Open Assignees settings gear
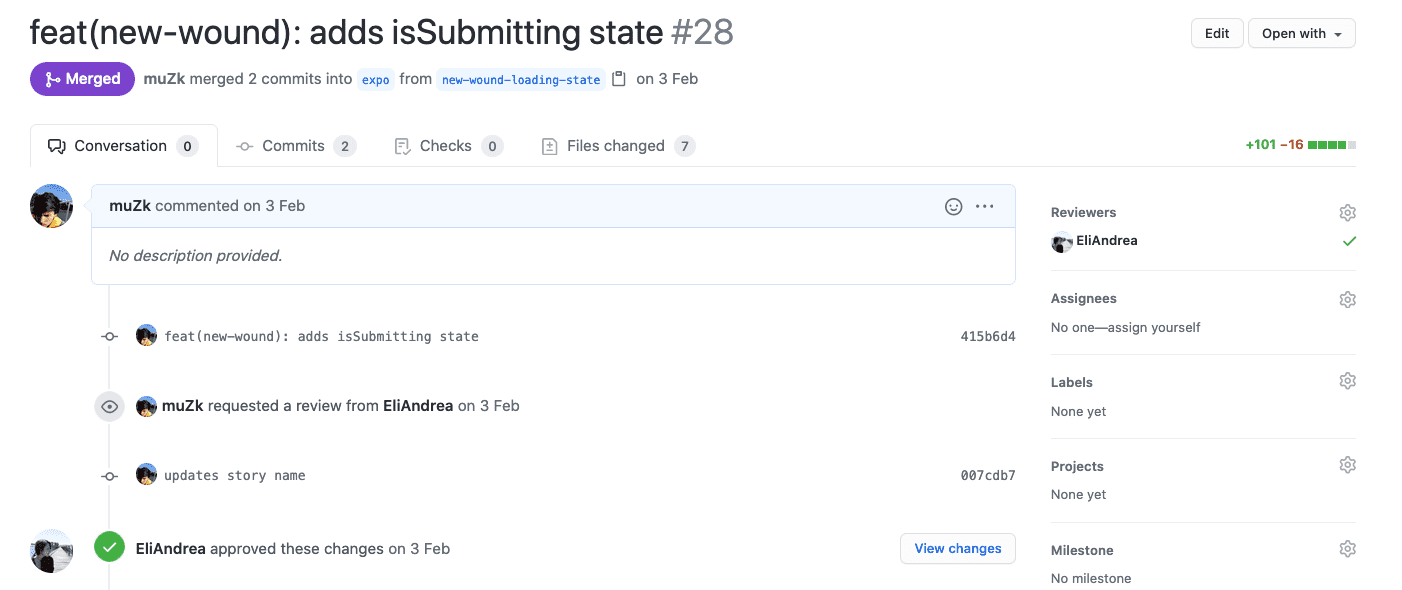 coord(1347,299)
